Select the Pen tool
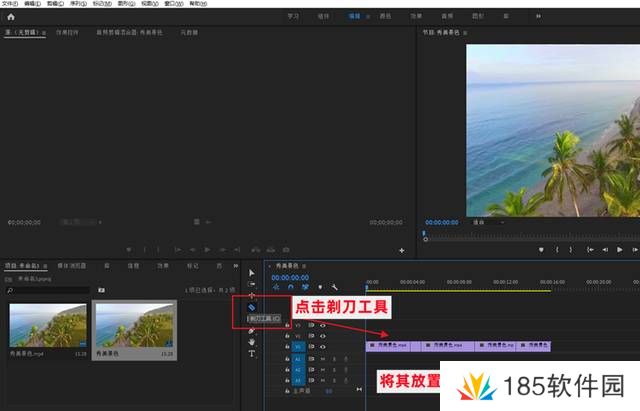The width and height of the screenshot is (640, 411). [252, 330]
